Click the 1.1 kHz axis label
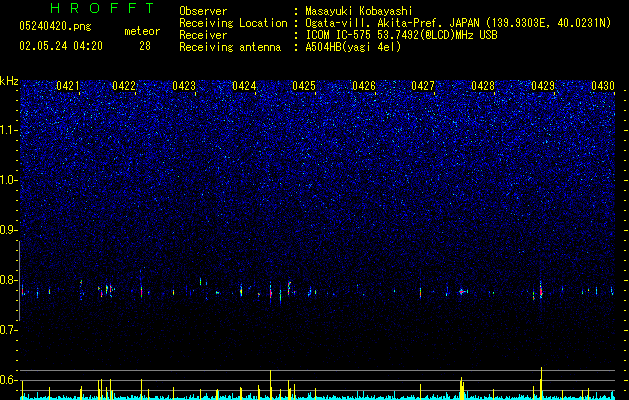 coord(9,130)
